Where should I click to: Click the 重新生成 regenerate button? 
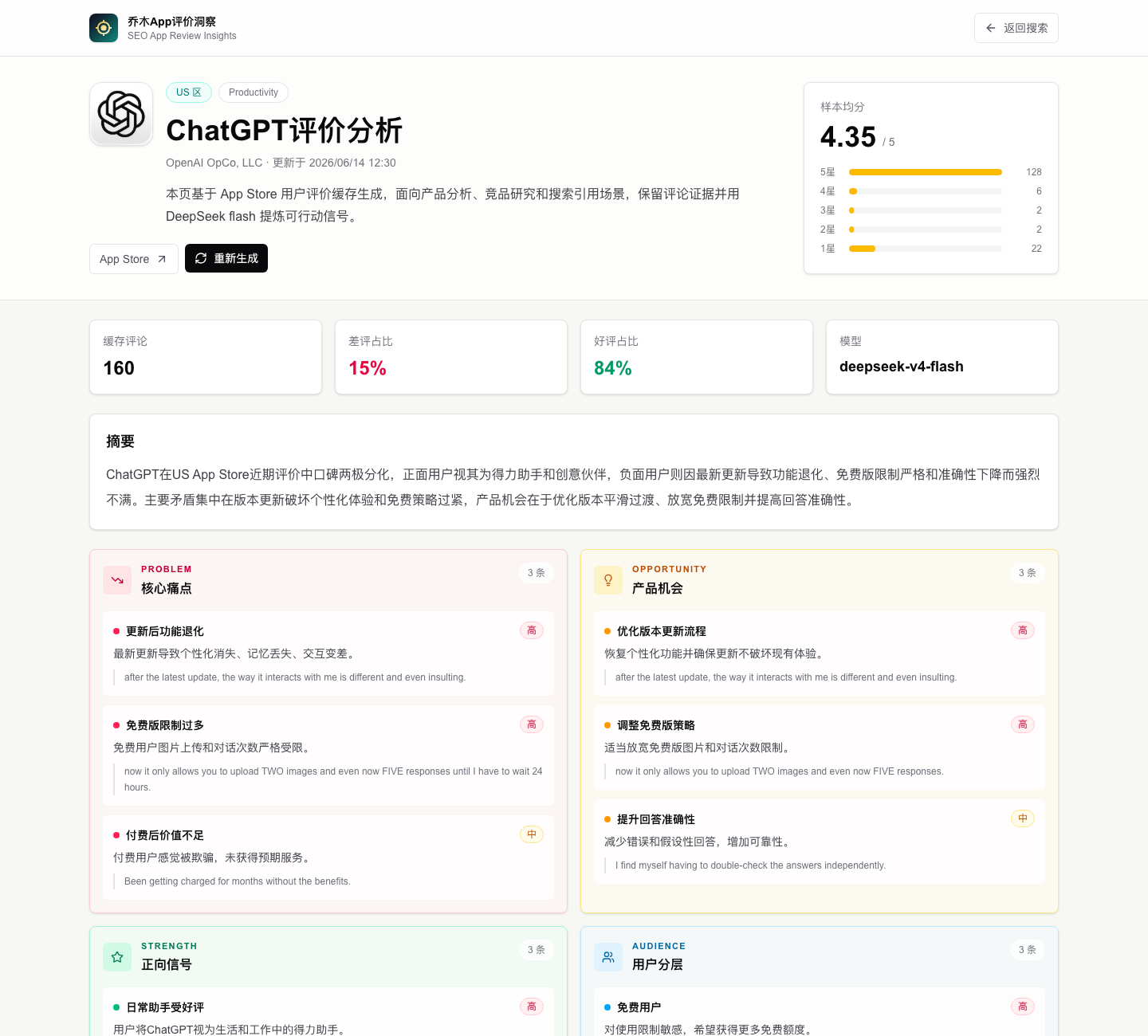point(226,258)
